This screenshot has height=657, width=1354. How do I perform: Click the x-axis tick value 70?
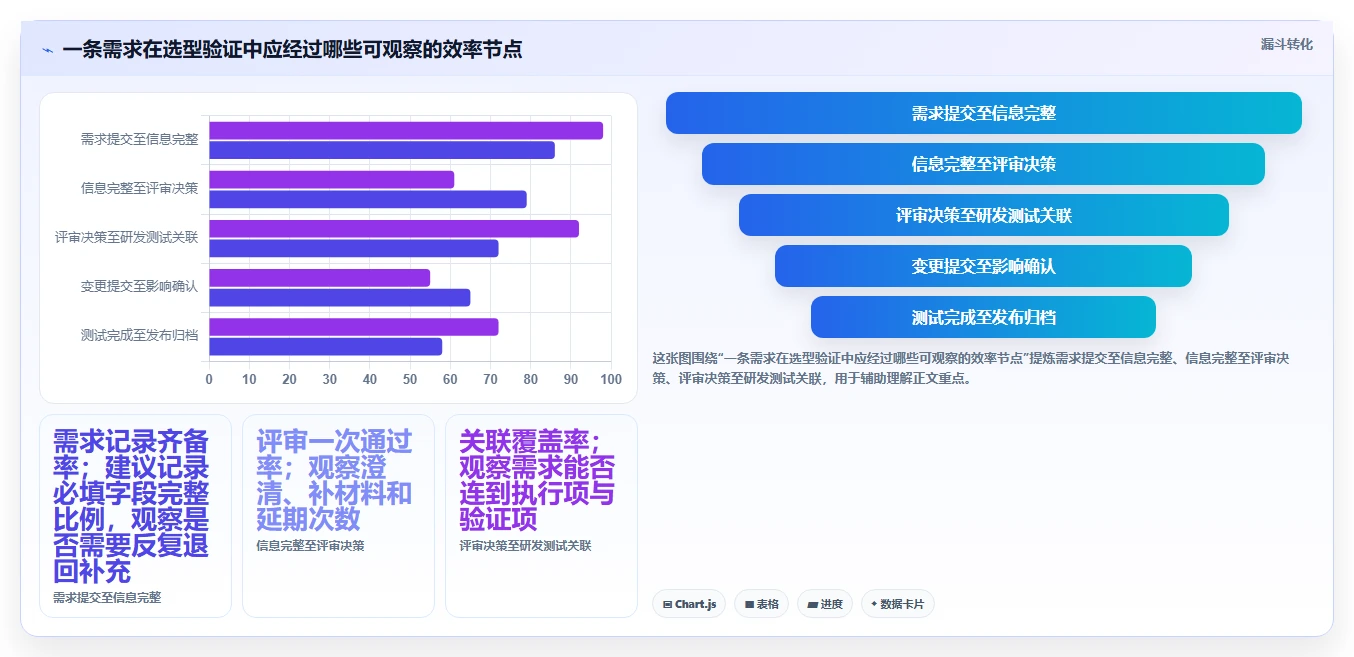[x=491, y=380]
